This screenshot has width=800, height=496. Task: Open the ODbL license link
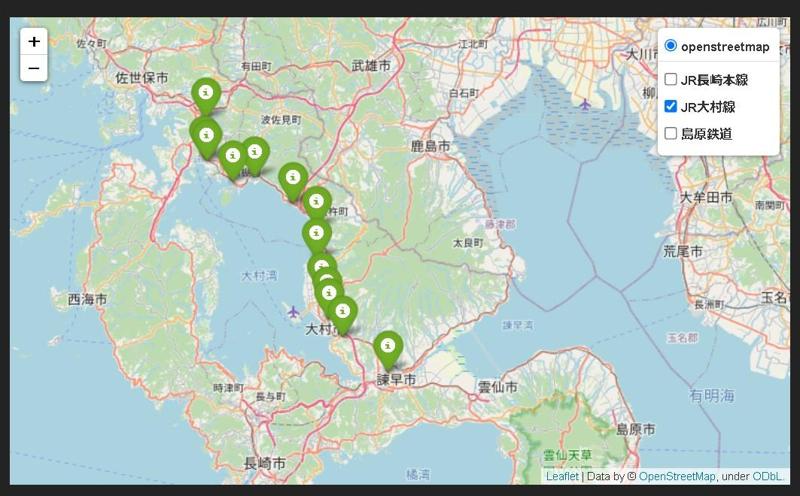point(767,476)
